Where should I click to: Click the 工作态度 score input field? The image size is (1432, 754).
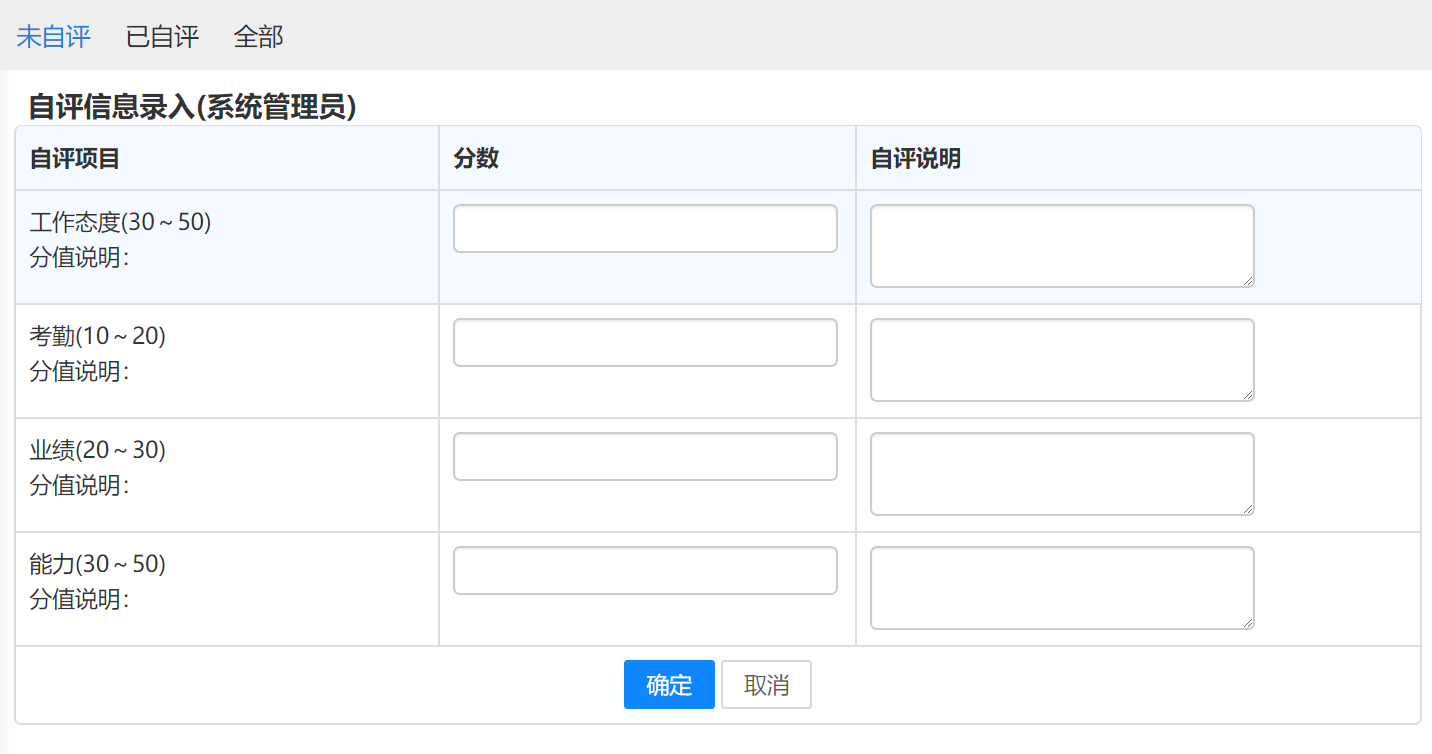645,229
